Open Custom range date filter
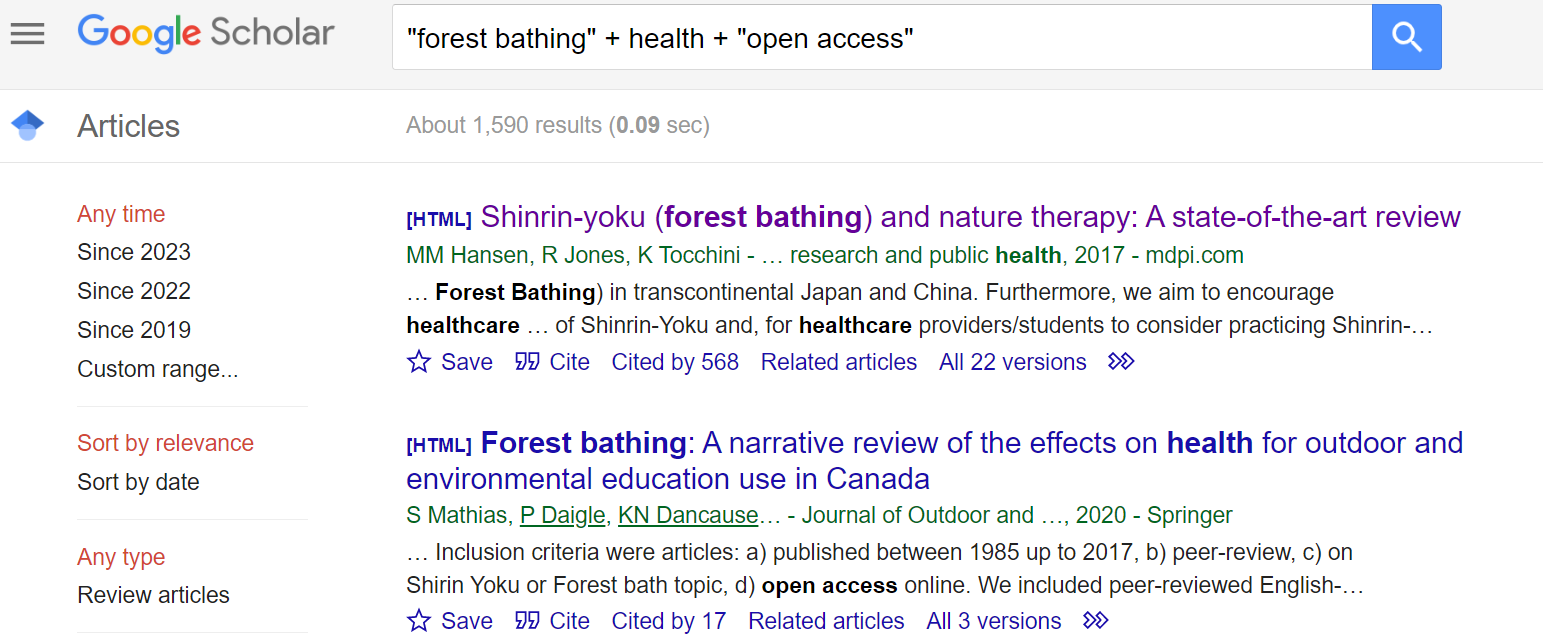Image resolution: width=1543 pixels, height=642 pixels. click(158, 369)
